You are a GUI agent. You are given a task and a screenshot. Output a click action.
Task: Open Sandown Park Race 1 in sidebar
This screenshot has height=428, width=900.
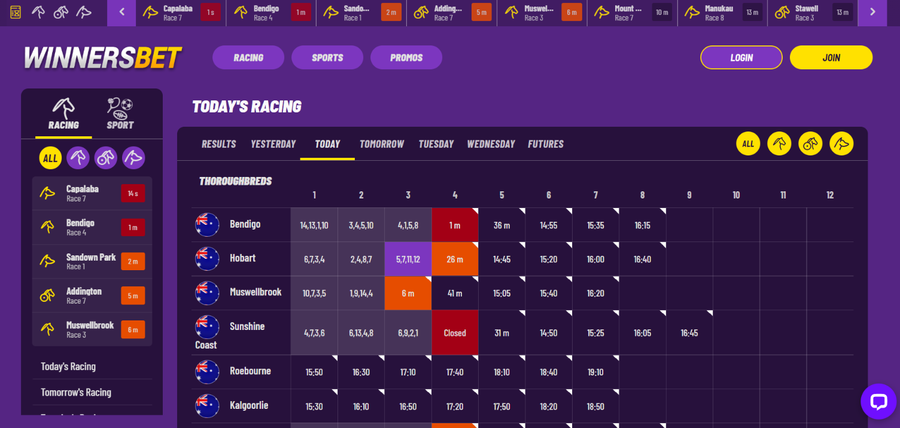coord(92,262)
